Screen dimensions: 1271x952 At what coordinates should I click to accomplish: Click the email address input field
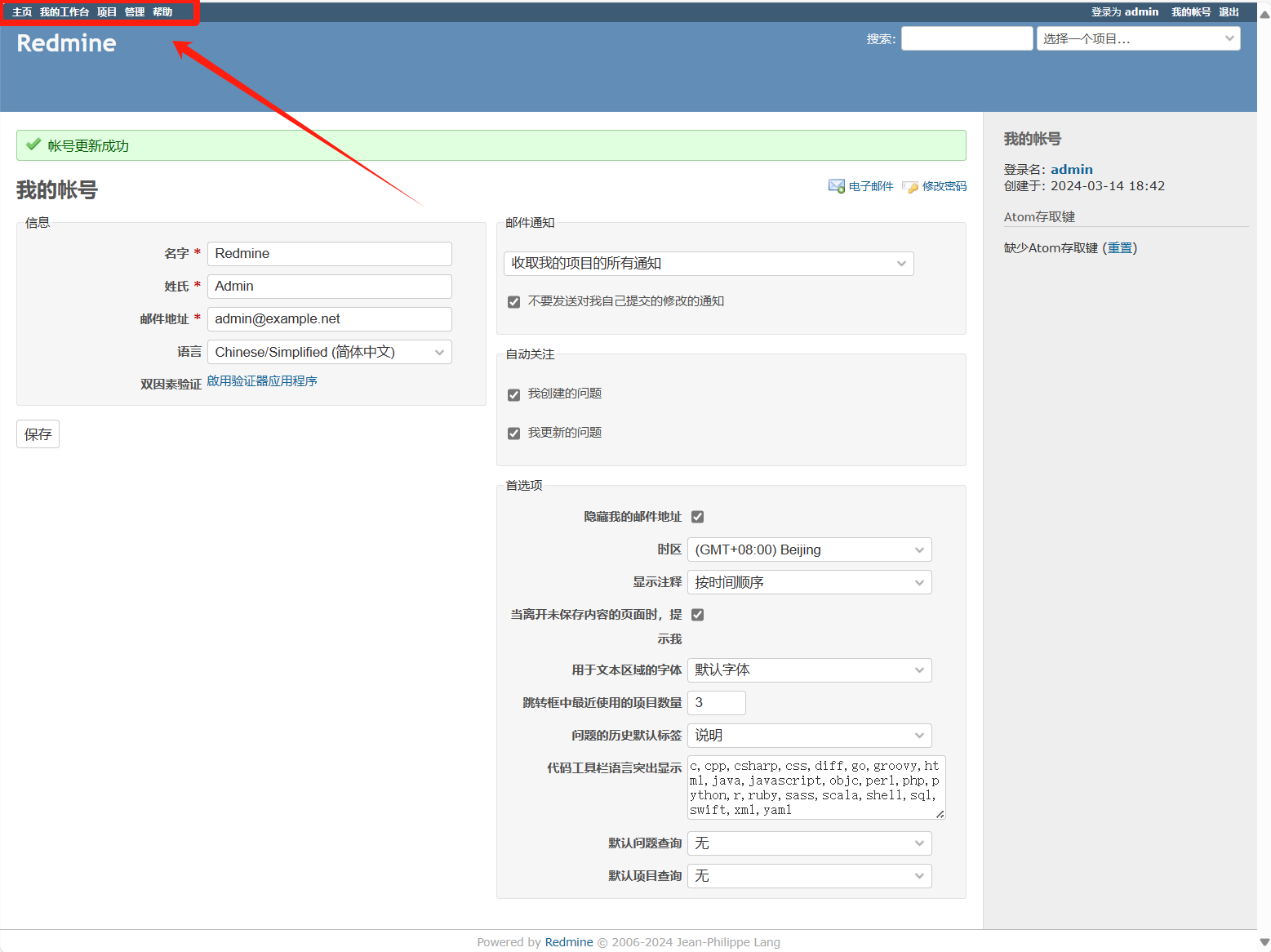(x=329, y=319)
